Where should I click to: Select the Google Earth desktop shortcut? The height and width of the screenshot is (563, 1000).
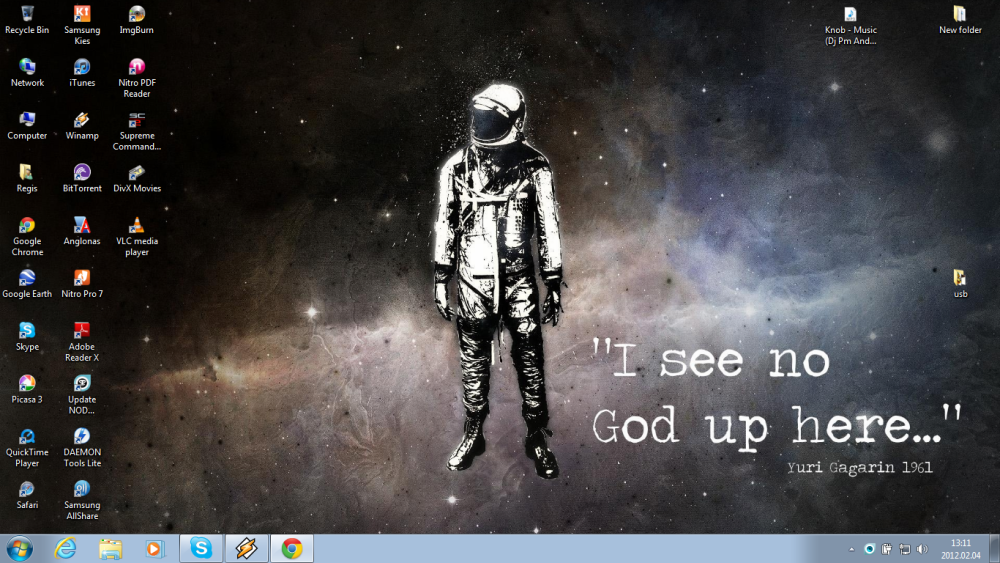tap(27, 284)
